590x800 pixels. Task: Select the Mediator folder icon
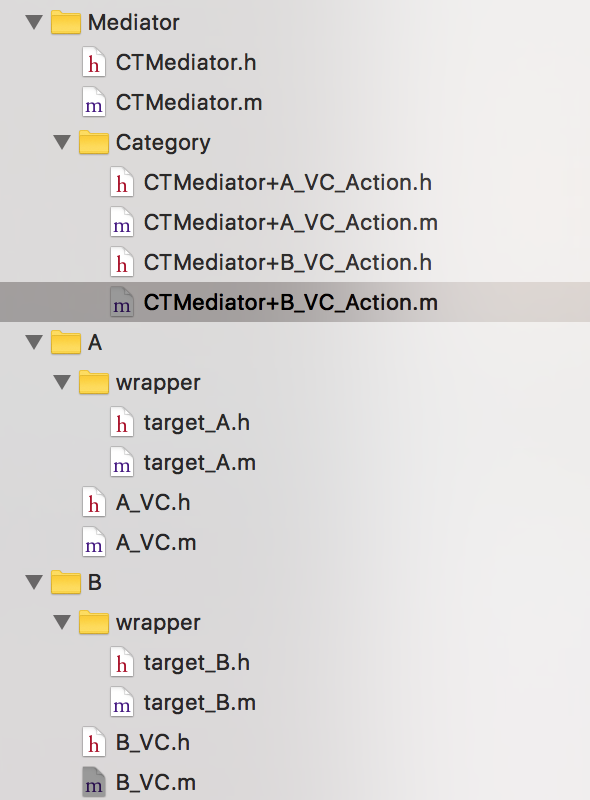(x=66, y=23)
